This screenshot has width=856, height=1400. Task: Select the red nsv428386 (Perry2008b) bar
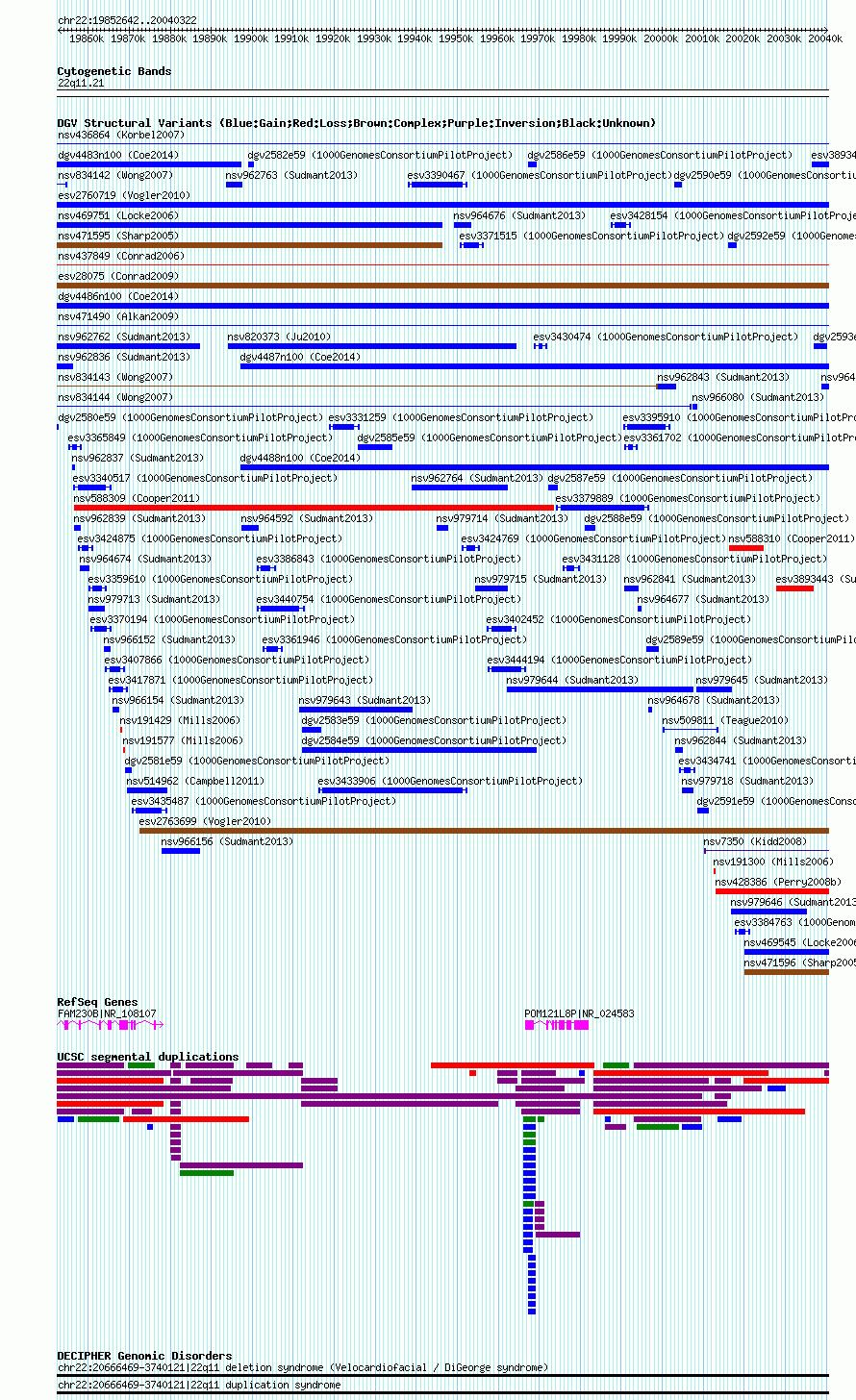point(772,891)
